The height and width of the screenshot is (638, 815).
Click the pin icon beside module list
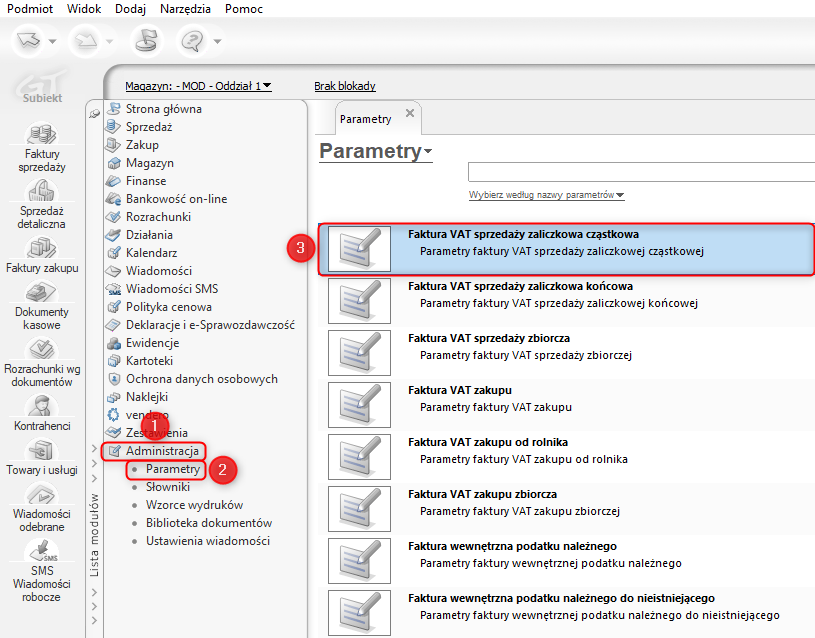click(x=94, y=113)
